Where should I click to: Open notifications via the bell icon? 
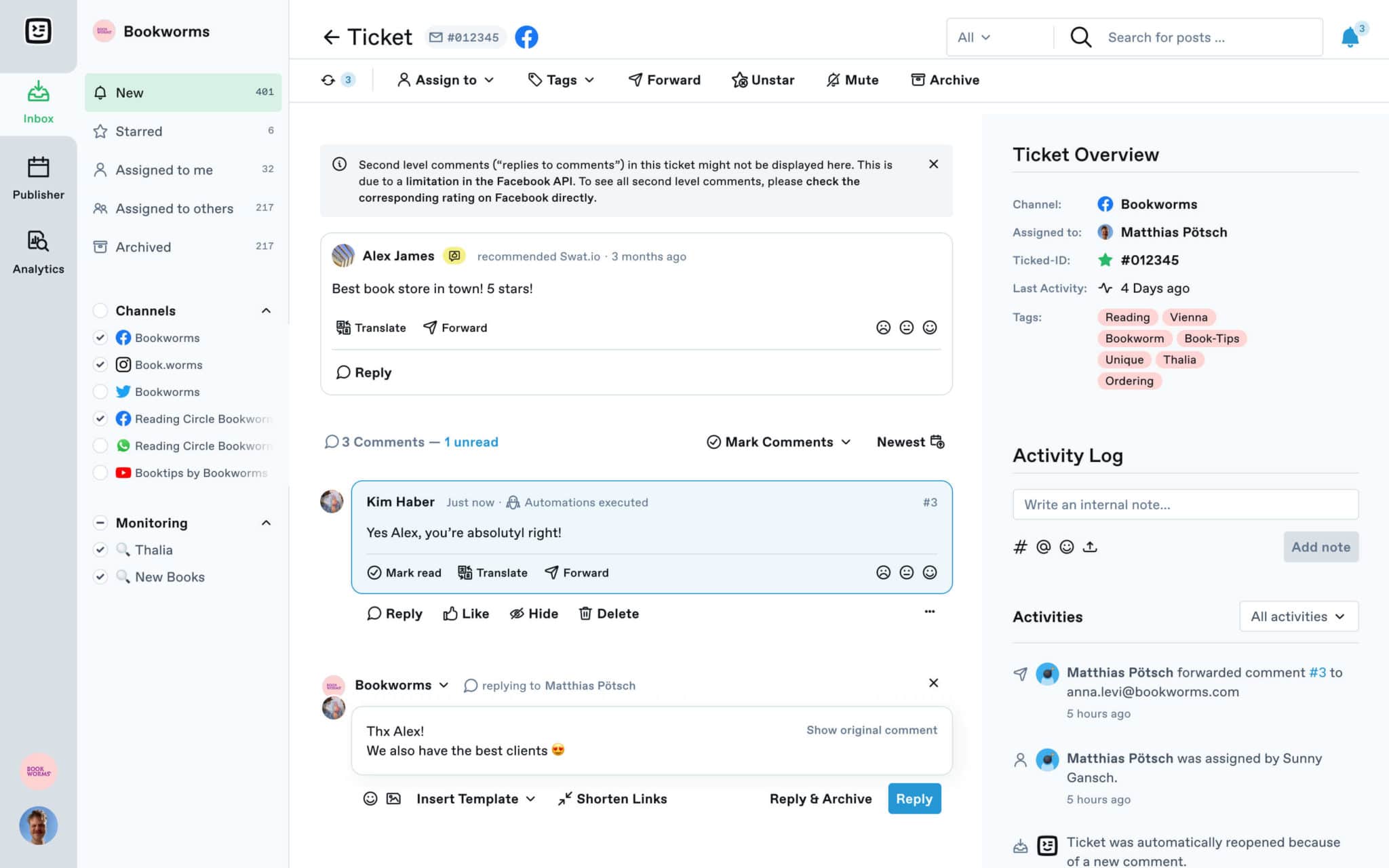click(x=1350, y=37)
